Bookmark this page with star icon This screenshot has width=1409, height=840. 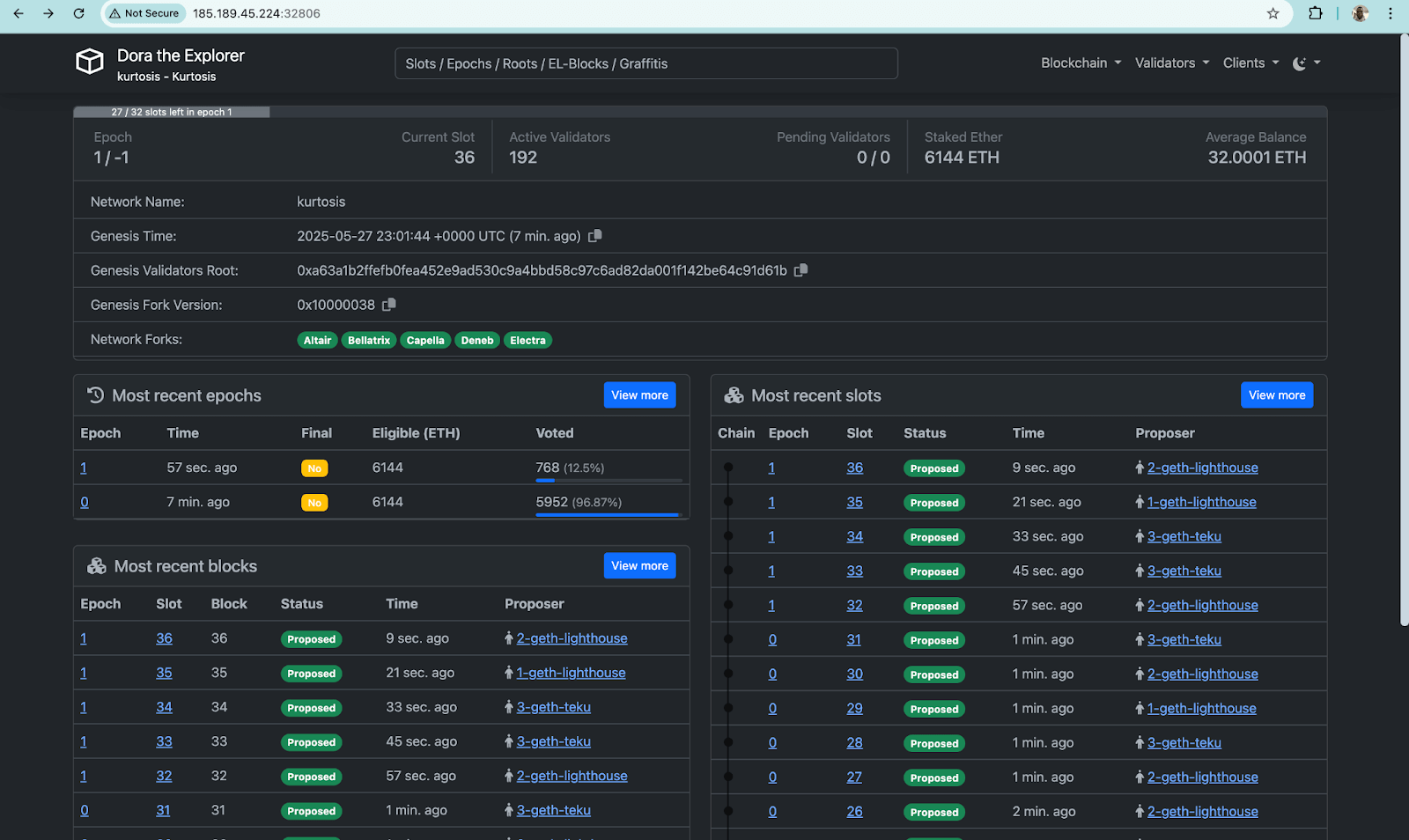(1273, 13)
